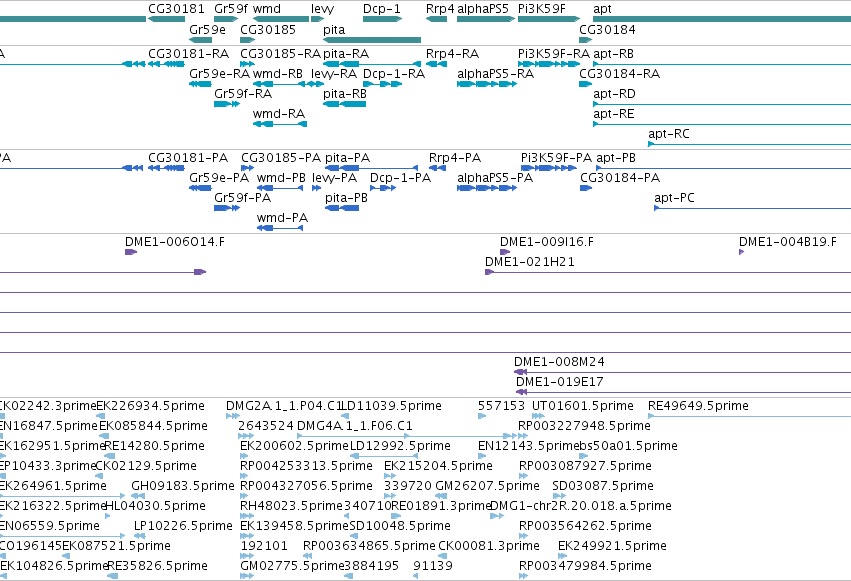Viewport: 851px width, 581px height.
Task: Select the LP10226.5prime EST
Action: (137, 536)
